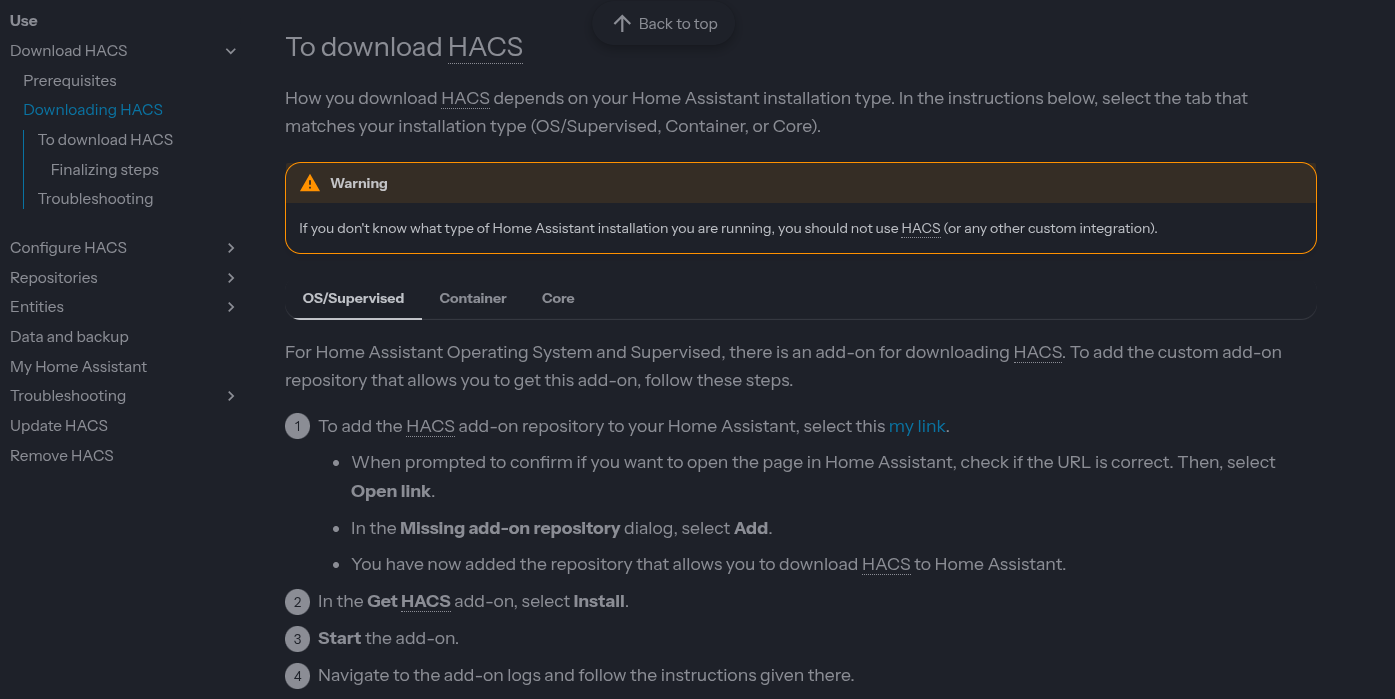Screen dimensions: 1395x699
Task: Click the orange warning triangle icon
Action: point(310,183)
